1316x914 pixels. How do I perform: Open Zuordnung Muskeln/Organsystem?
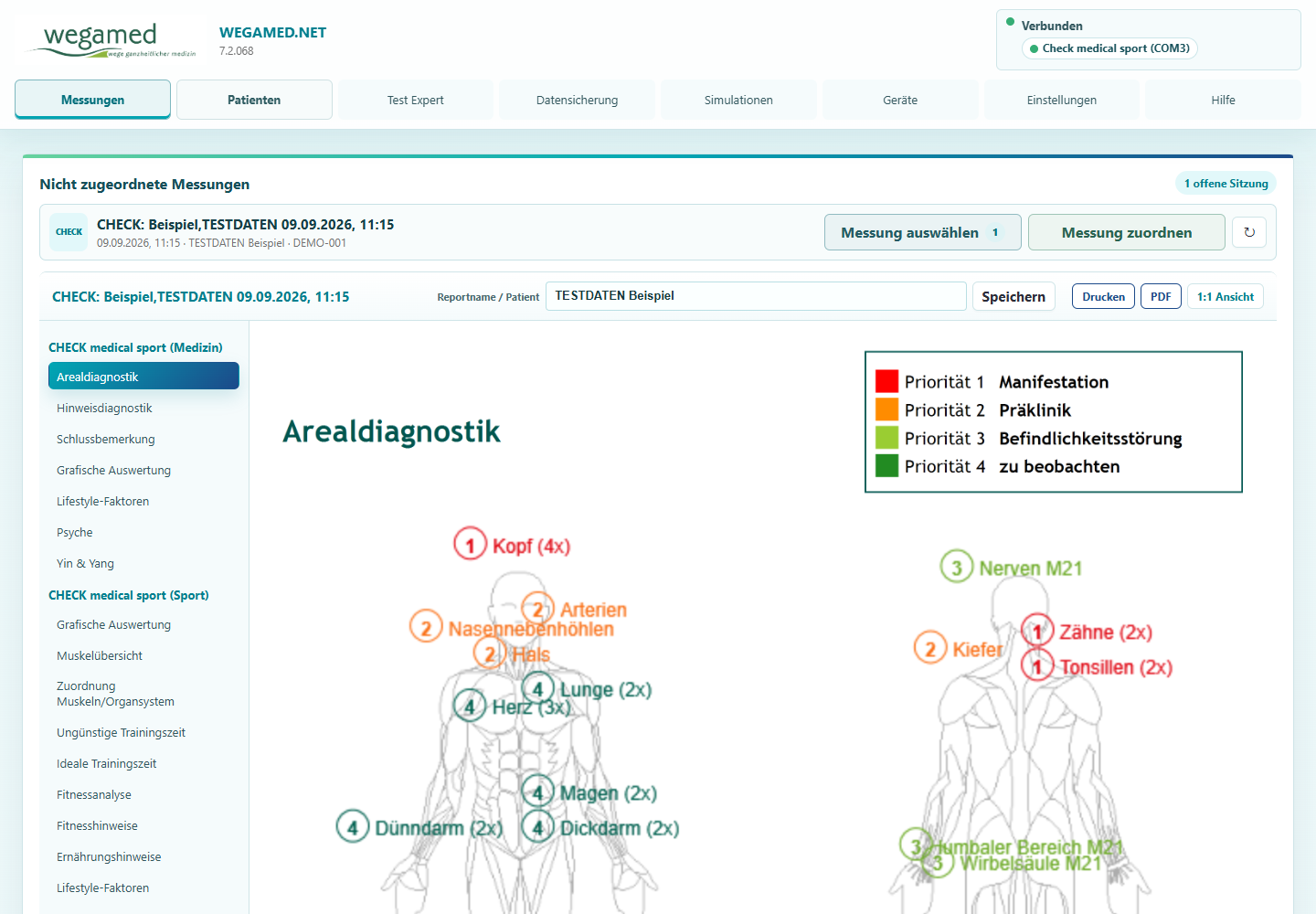[143, 694]
